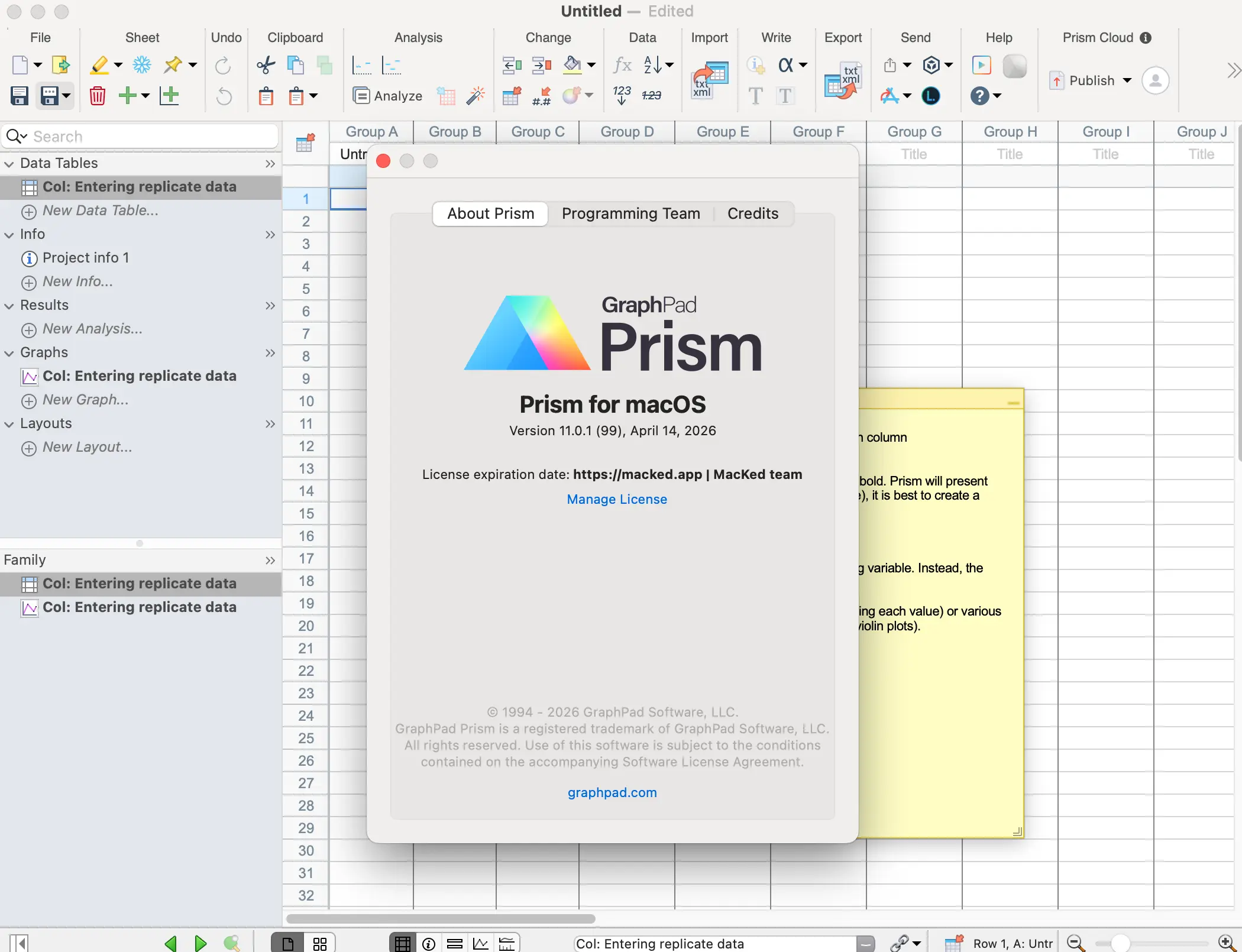Switch to single sheet view mode
Viewport: 1242px width, 952px height.
coord(288,943)
